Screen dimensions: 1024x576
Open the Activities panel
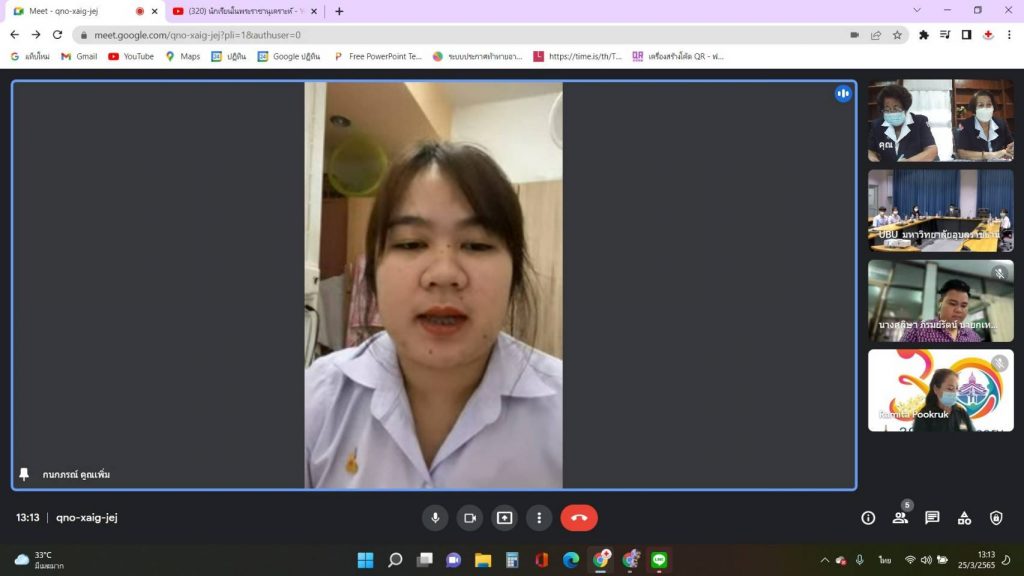point(964,518)
